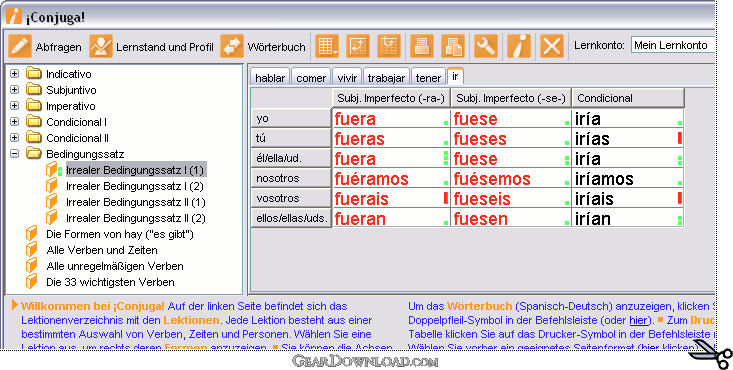
Task: Click the 'hier' link in help text
Action: pos(638,320)
